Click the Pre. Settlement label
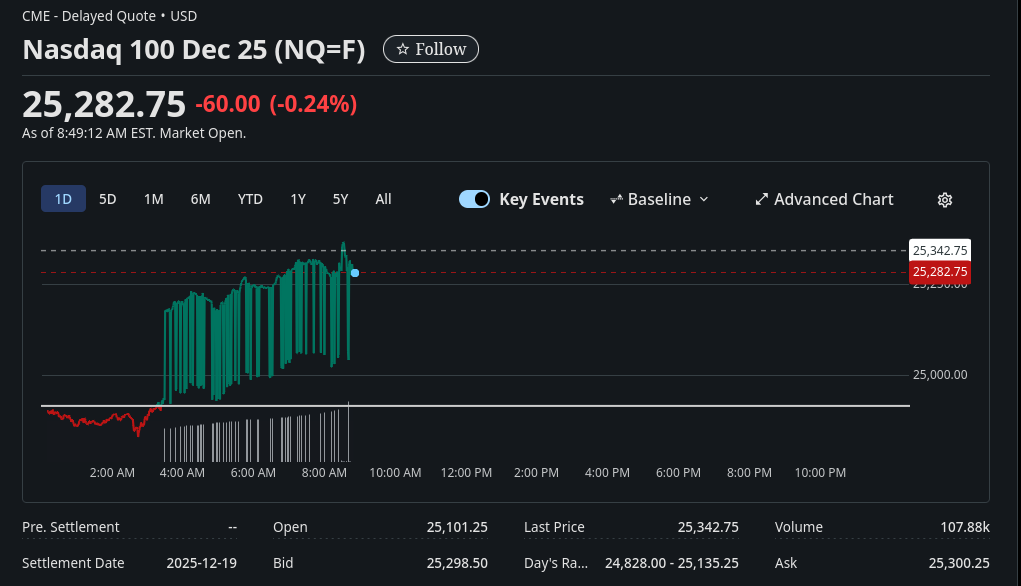This screenshot has width=1021, height=586. pos(70,527)
